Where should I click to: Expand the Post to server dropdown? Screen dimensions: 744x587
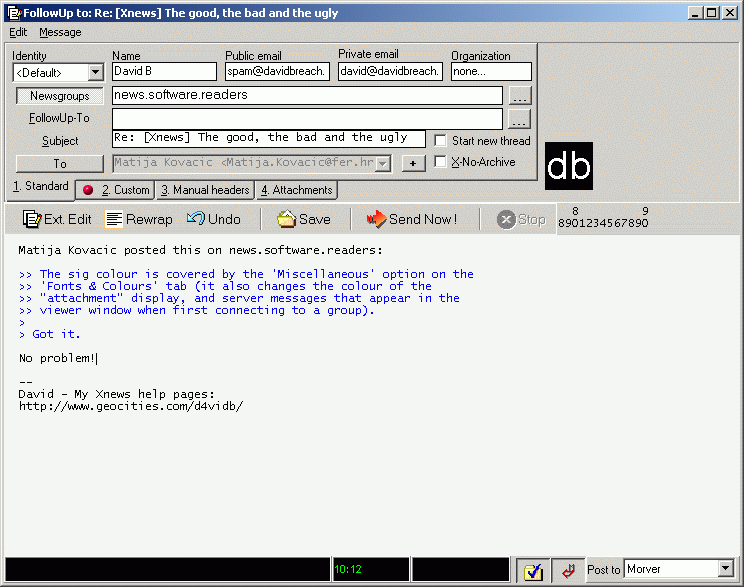click(725, 569)
